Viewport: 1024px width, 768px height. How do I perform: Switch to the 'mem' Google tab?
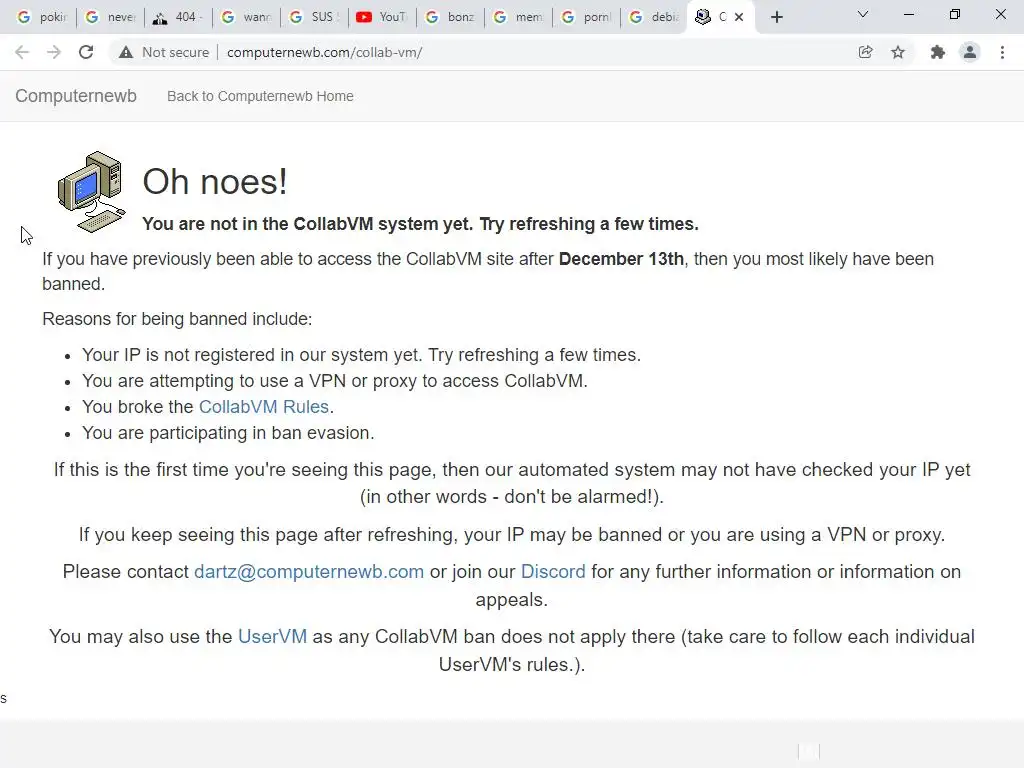click(x=519, y=17)
